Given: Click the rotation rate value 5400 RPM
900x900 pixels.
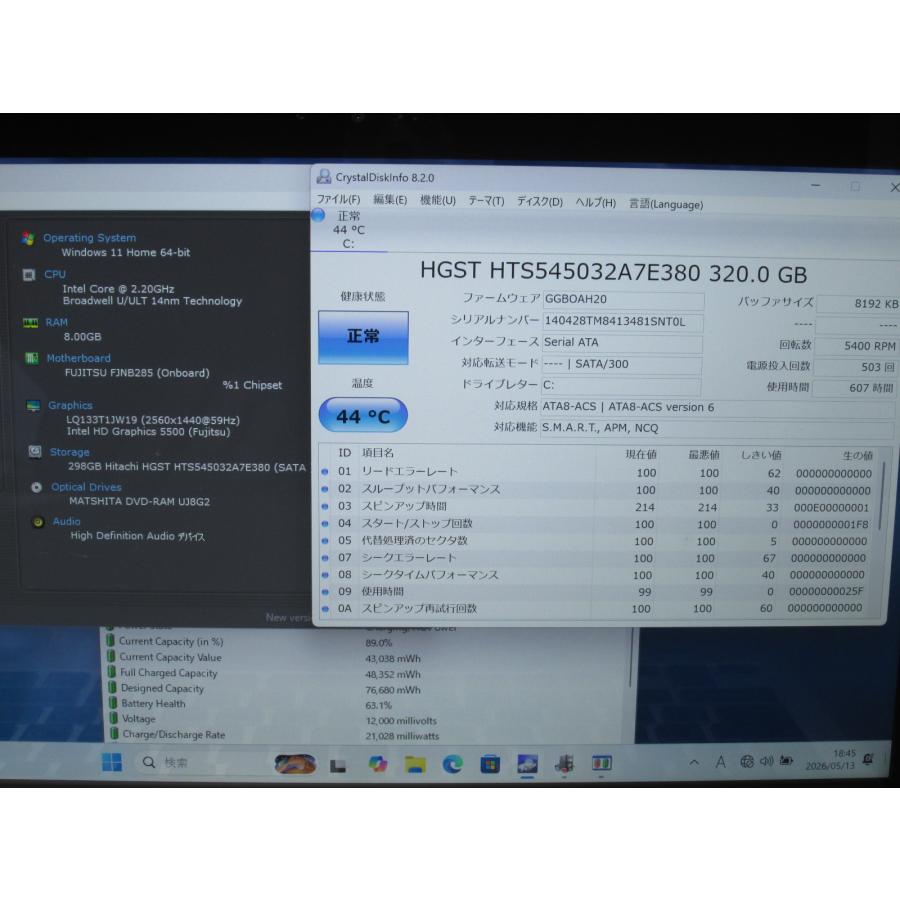Looking at the screenshot, I should point(856,346).
